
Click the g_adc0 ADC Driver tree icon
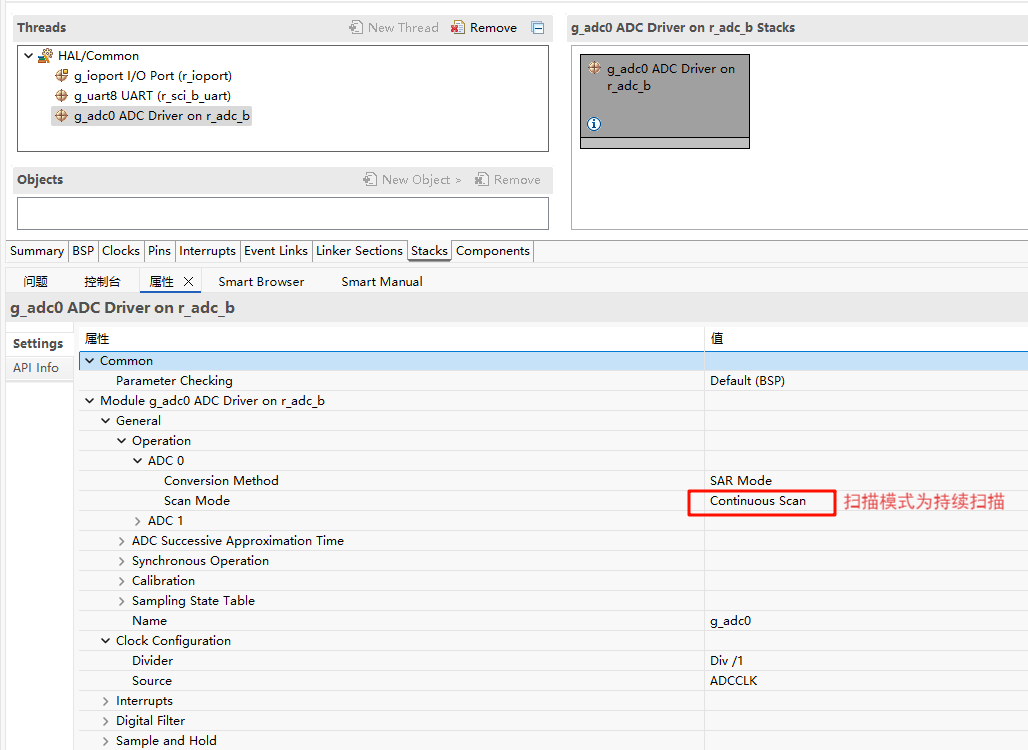[x=62, y=116]
